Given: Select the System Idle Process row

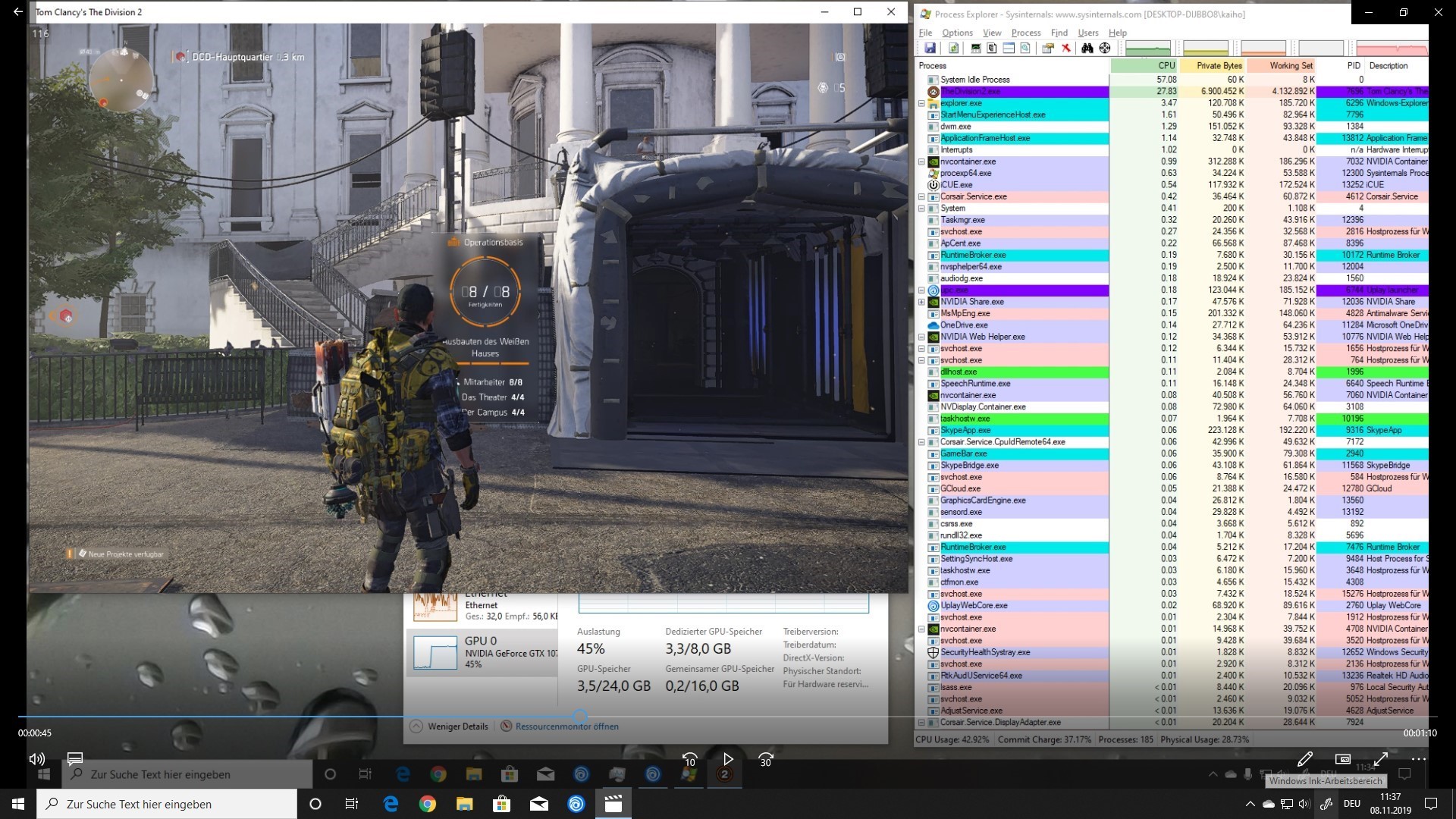Looking at the screenshot, I should (1172, 80).
